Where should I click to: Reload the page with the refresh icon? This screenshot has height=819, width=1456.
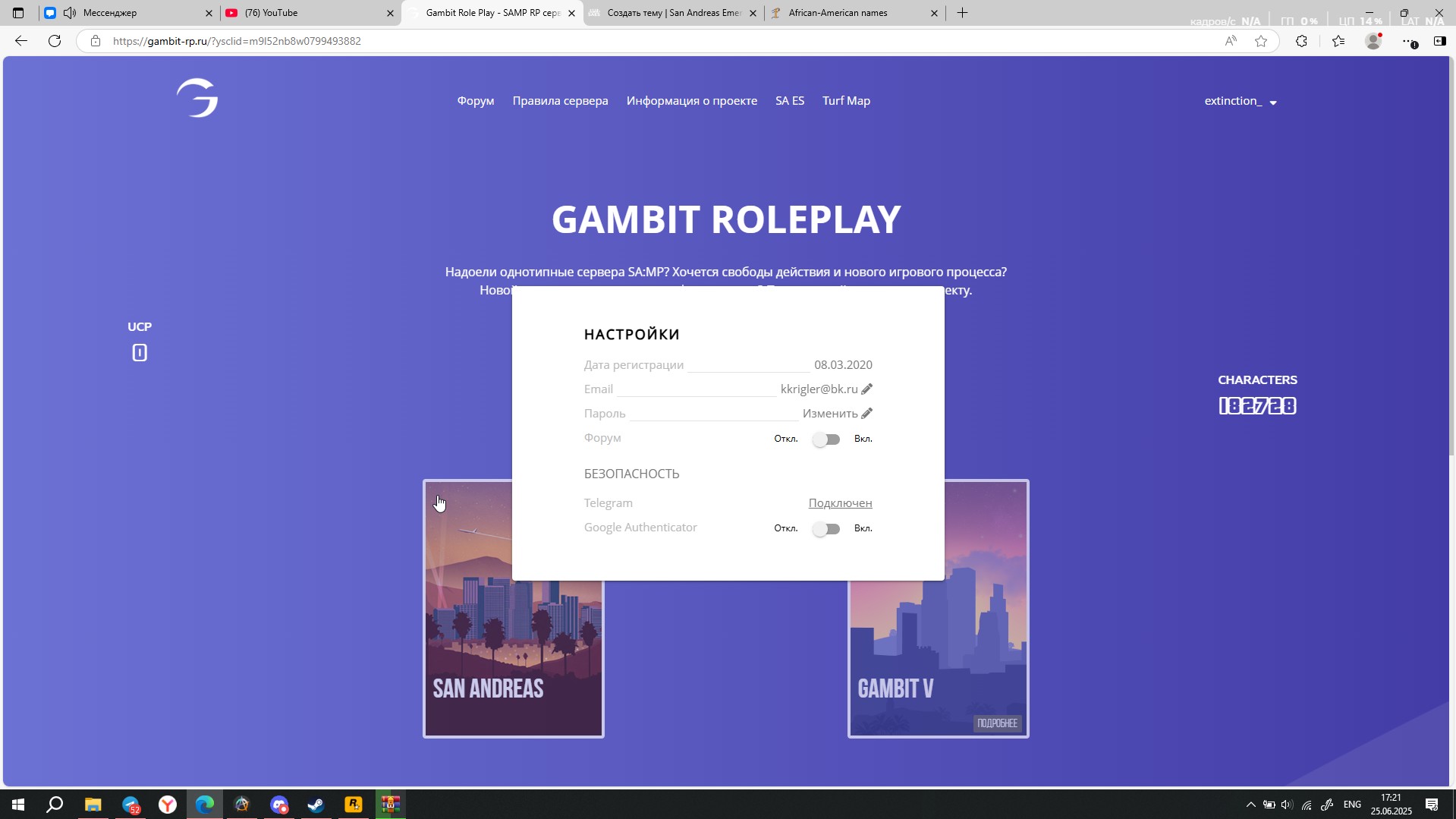pos(55,41)
